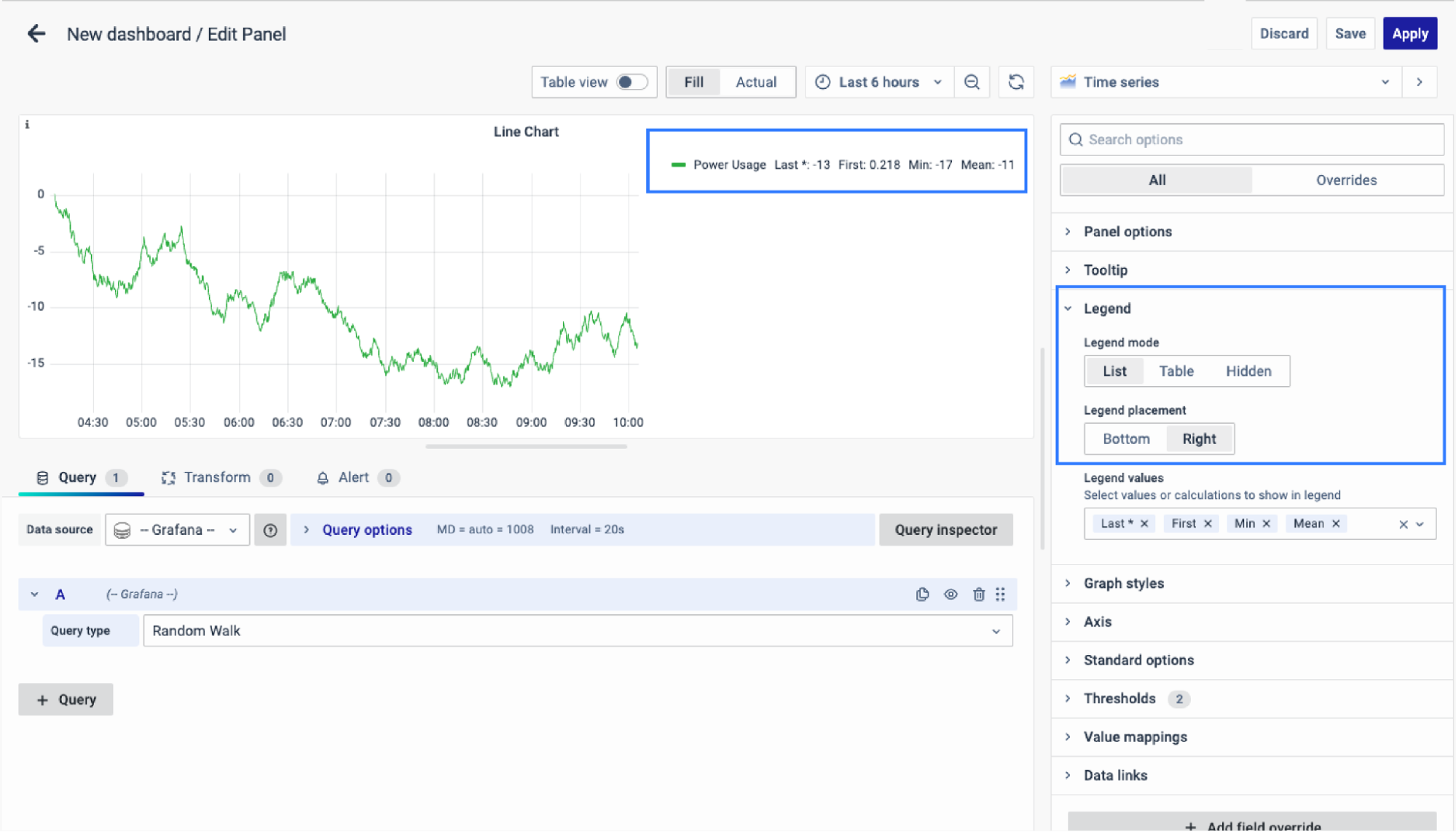Image resolution: width=1456 pixels, height=832 pixels.
Task: Click the drag handle icon on query A
Action: [x=1001, y=594]
